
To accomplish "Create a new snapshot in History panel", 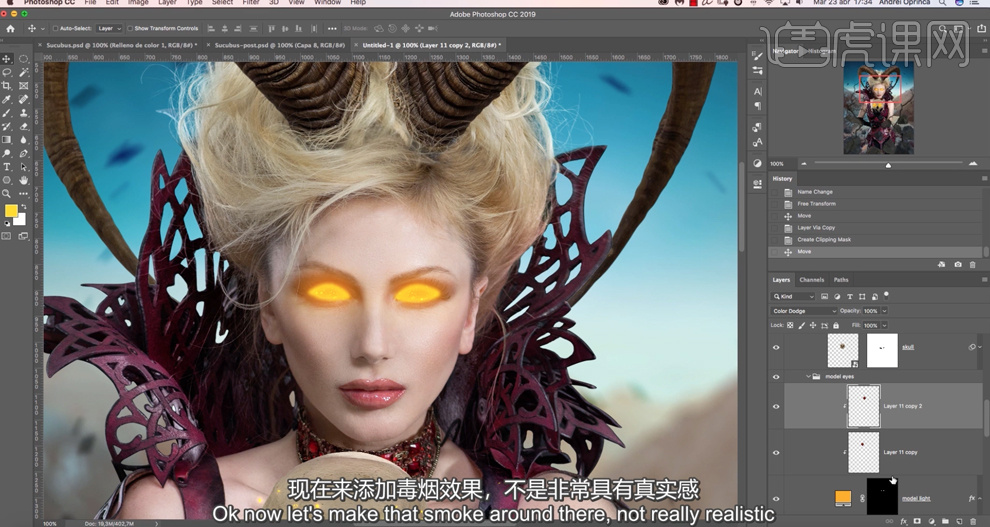I will tap(958, 264).
